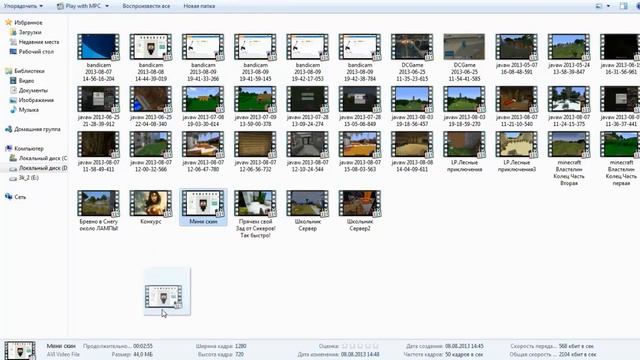Select video bandicam 2013-08-08 14-44-39-019

(x=151, y=58)
